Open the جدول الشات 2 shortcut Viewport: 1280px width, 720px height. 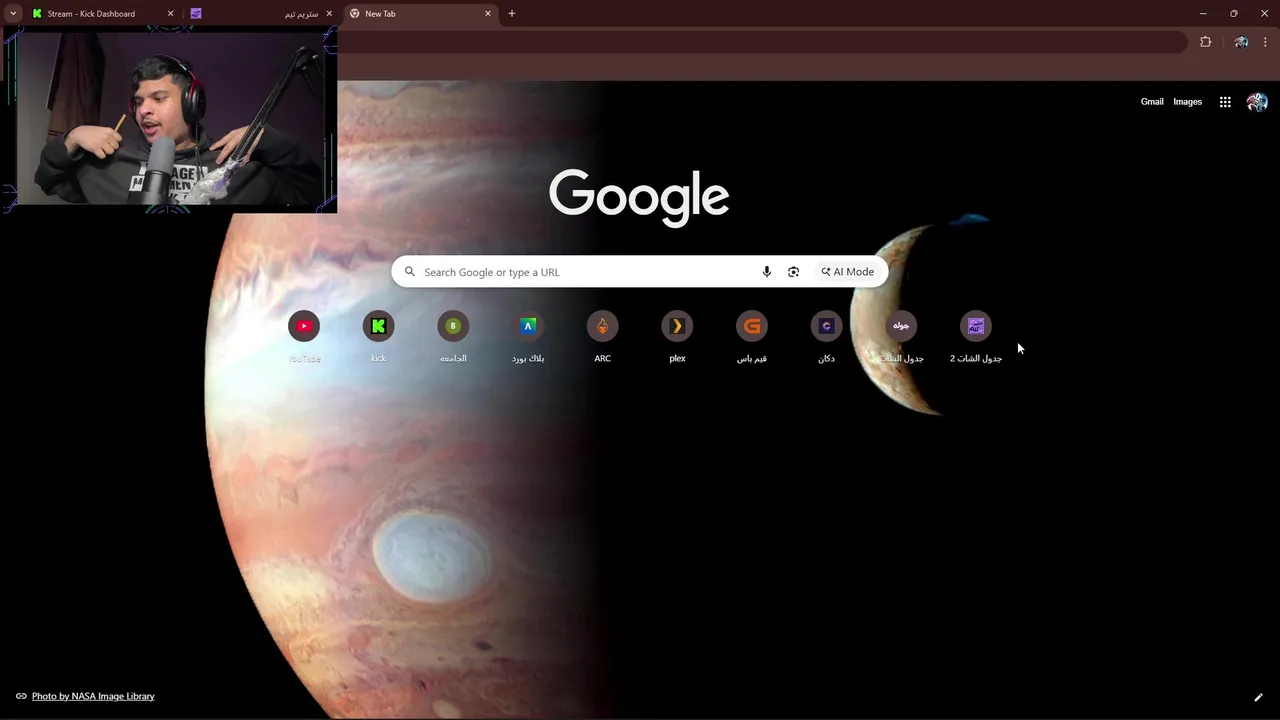click(975, 337)
